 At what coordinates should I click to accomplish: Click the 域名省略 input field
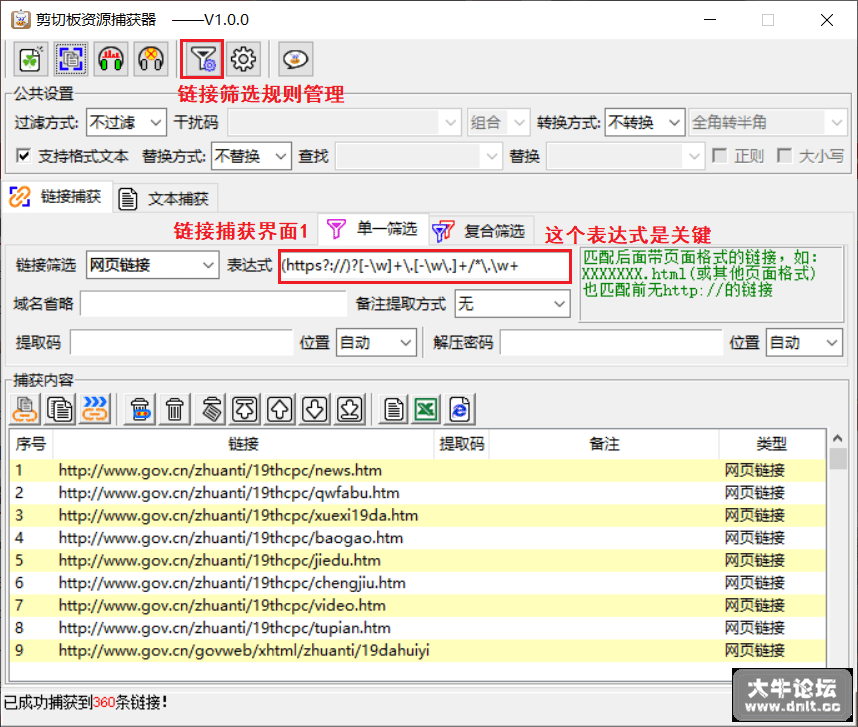point(213,304)
